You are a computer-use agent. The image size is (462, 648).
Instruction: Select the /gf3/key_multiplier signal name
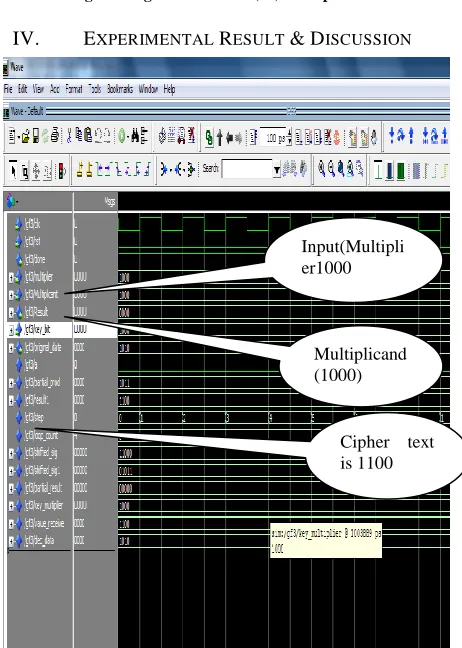tap(44, 505)
